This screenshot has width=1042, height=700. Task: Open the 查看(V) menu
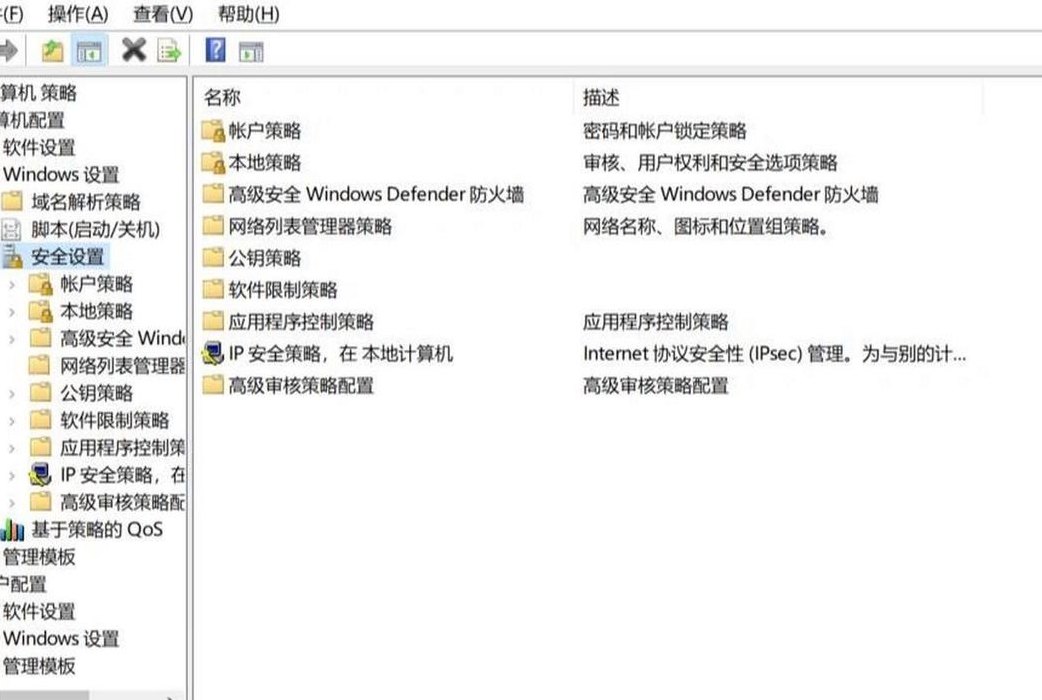163,14
